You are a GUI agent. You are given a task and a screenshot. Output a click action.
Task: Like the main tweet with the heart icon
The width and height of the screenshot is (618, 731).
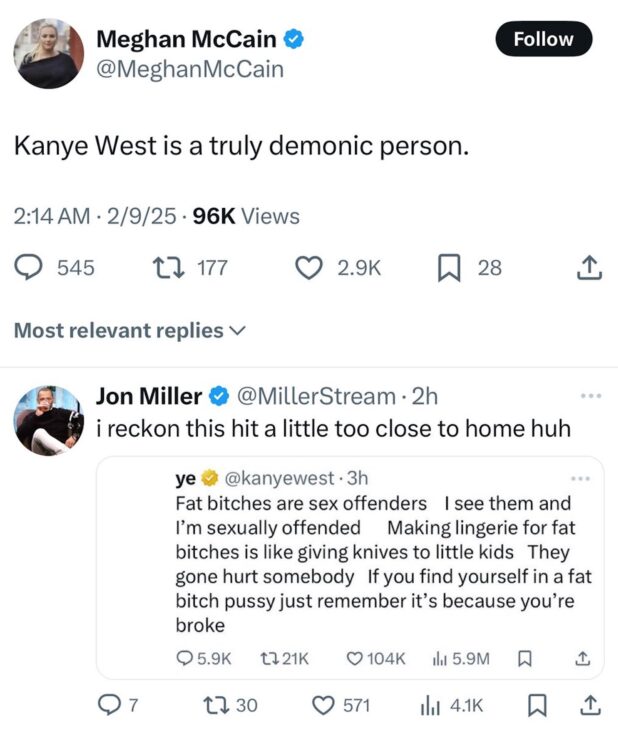[311, 268]
